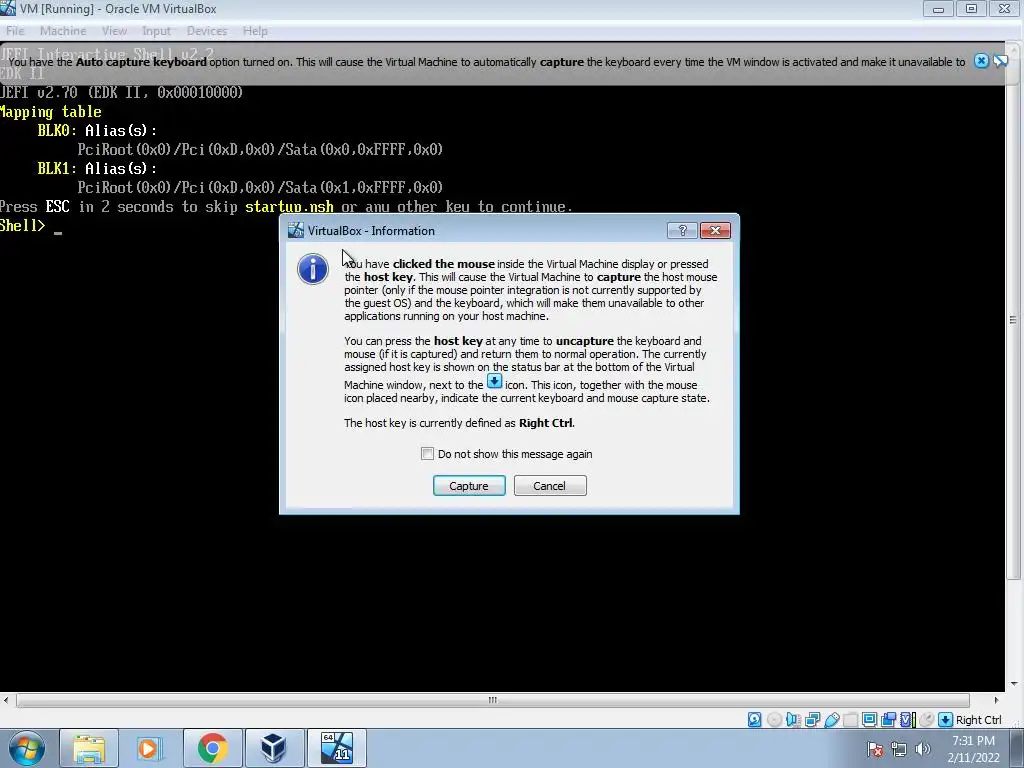Image resolution: width=1024 pixels, height=768 pixels.
Task: Minimize the VirtualBox VM window
Action: [x=938, y=8]
